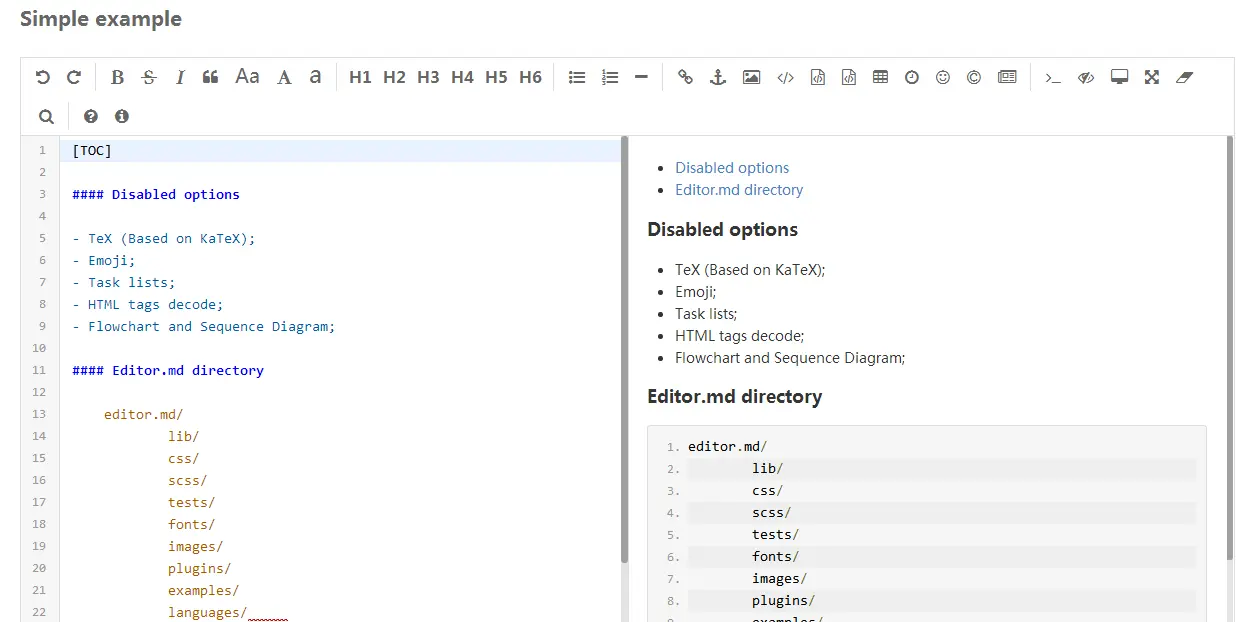Convert selection to uppercase (A)
This screenshot has width=1238, height=622.
(x=284, y=77)
